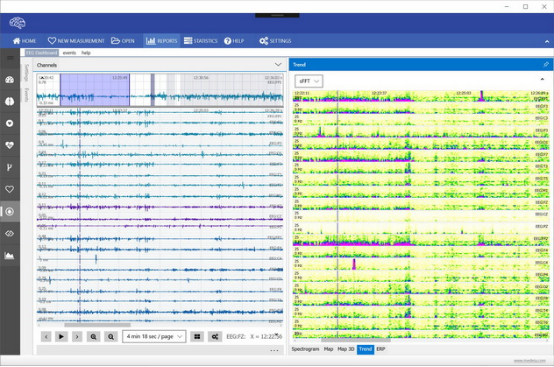Switch to the events tab

[x=69, y=53]
